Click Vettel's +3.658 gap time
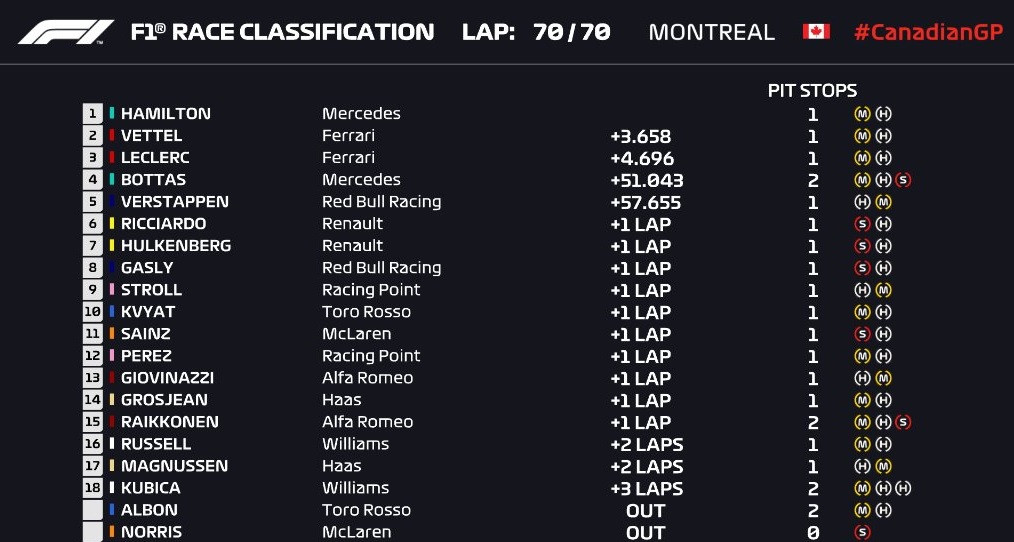Image resolution: width=1014 pixels, height=542 pixels. pyautogui.click(x=640, y=136)
